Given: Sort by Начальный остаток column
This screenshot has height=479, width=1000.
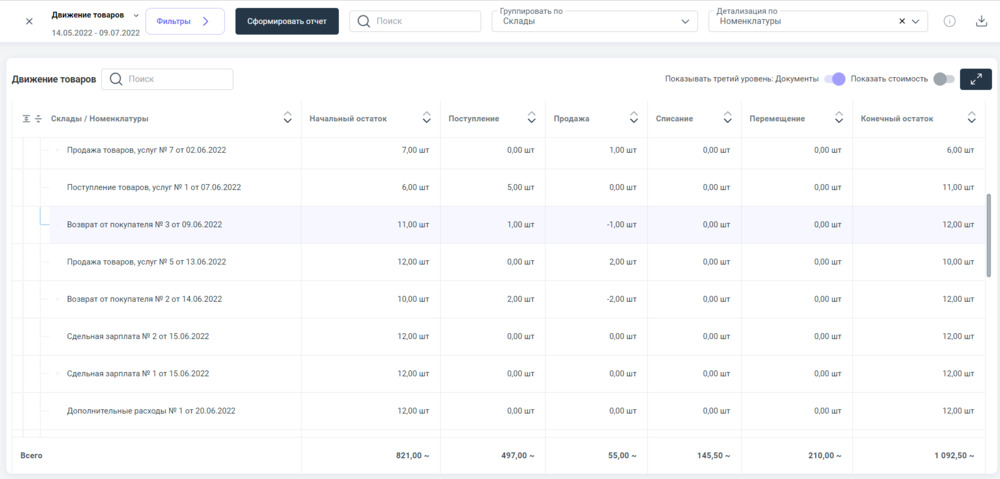Looking at the screenshot, I should point(426,118).
